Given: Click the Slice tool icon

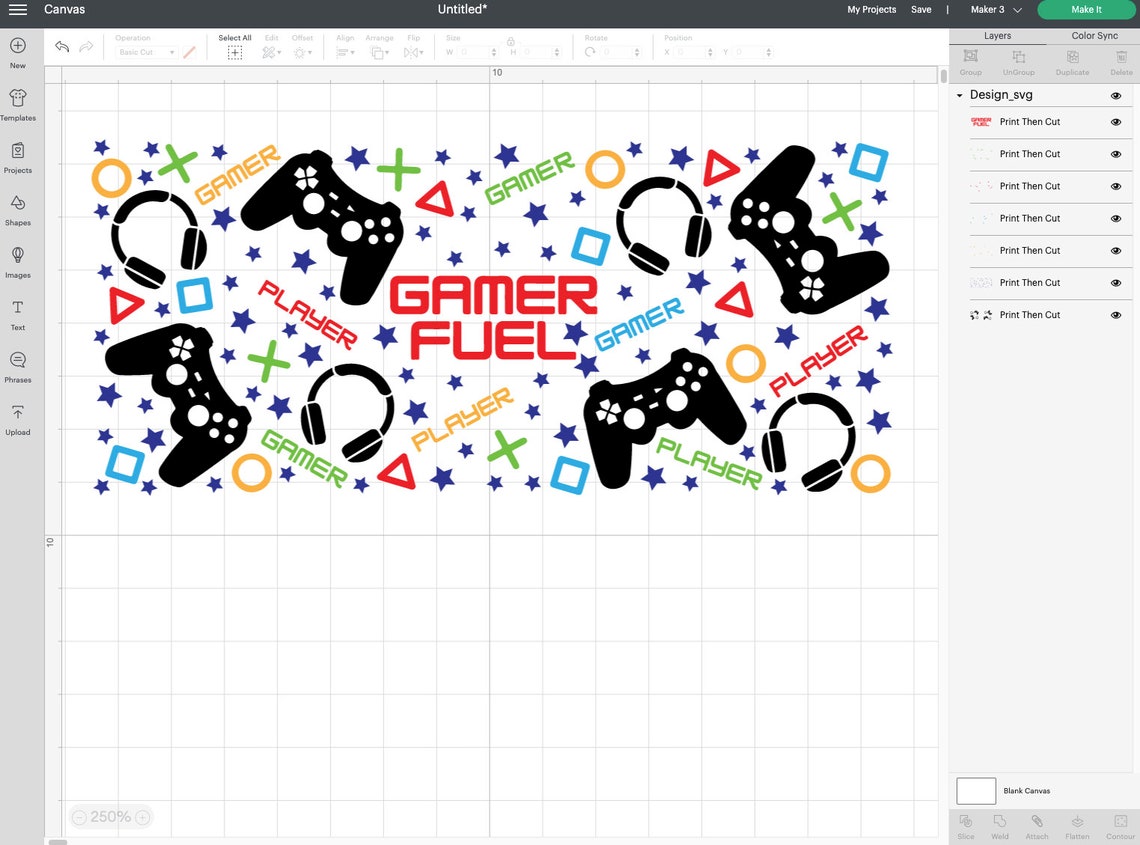Looking at the screenshot, I should click(965, 825).
